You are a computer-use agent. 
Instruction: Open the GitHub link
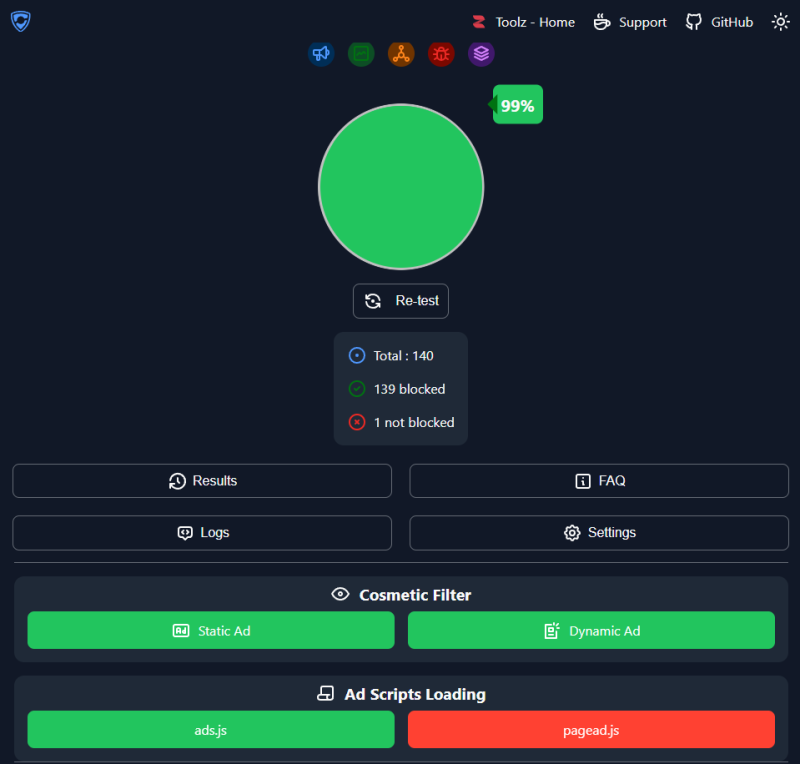coord(719,22)
